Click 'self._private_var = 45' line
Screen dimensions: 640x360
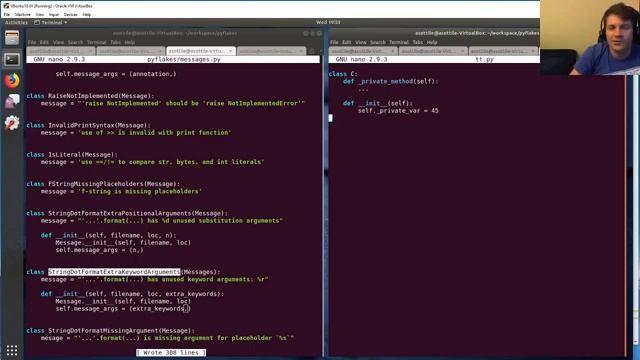(x=398, y=111)
